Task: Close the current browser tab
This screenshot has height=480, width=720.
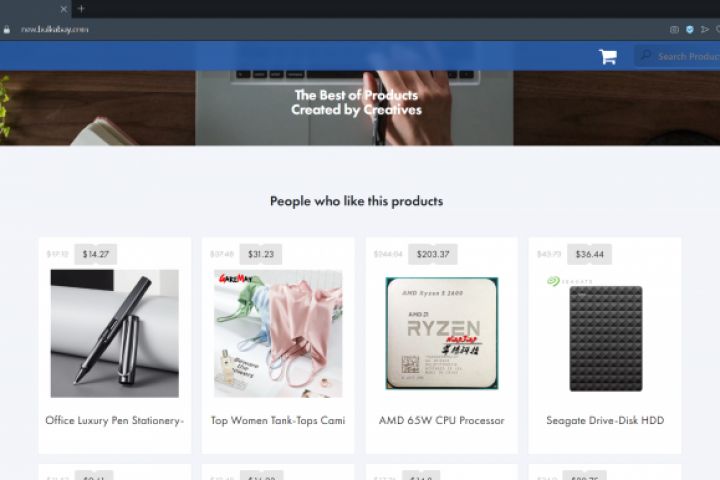Action: coord(63,9)
